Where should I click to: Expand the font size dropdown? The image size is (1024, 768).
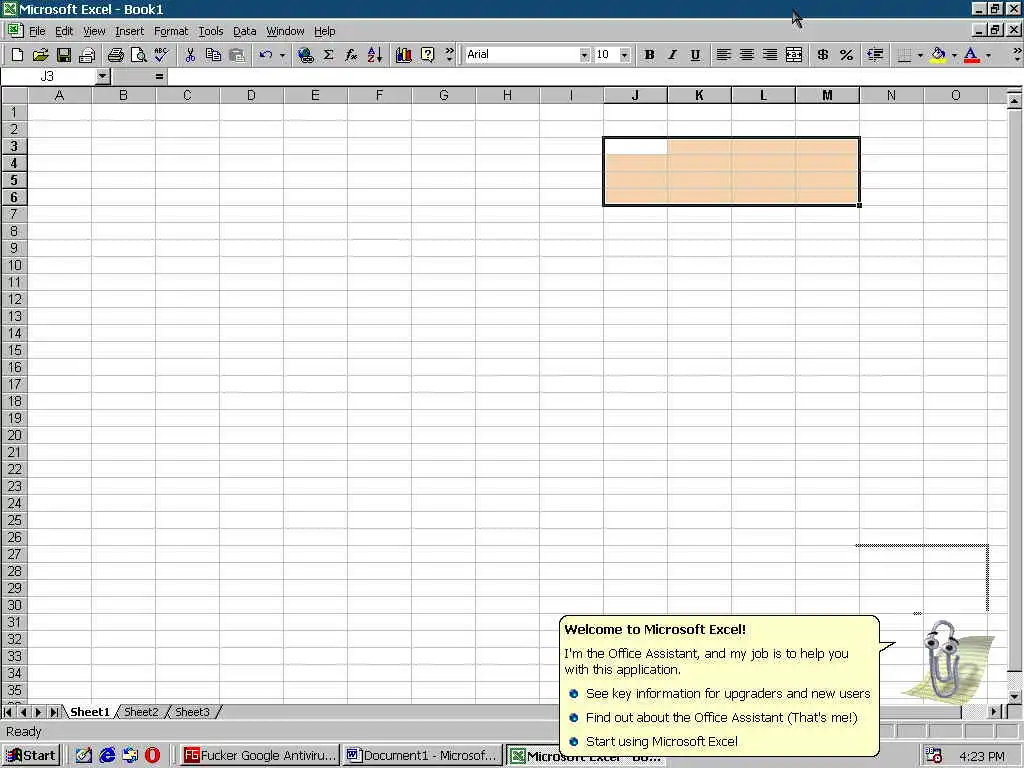[625, 55]
